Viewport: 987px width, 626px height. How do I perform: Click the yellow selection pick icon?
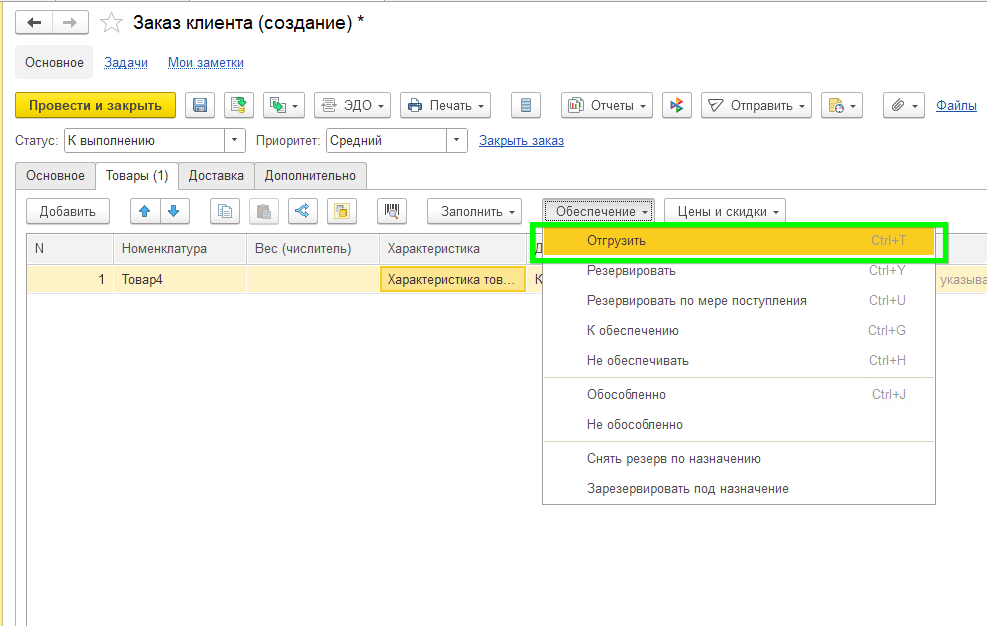[x=342, y=212]
